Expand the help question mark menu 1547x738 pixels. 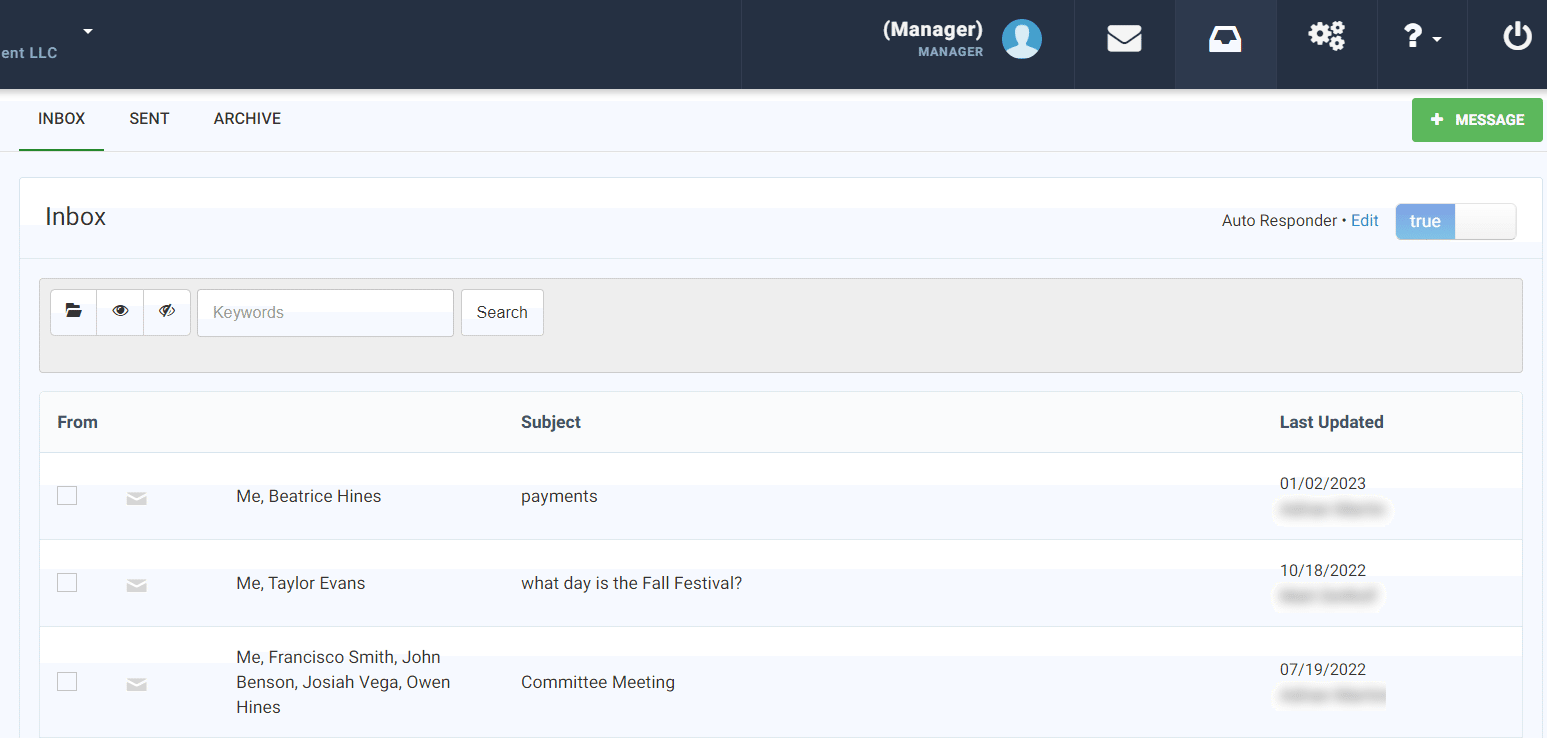[x=1422, y=38]
